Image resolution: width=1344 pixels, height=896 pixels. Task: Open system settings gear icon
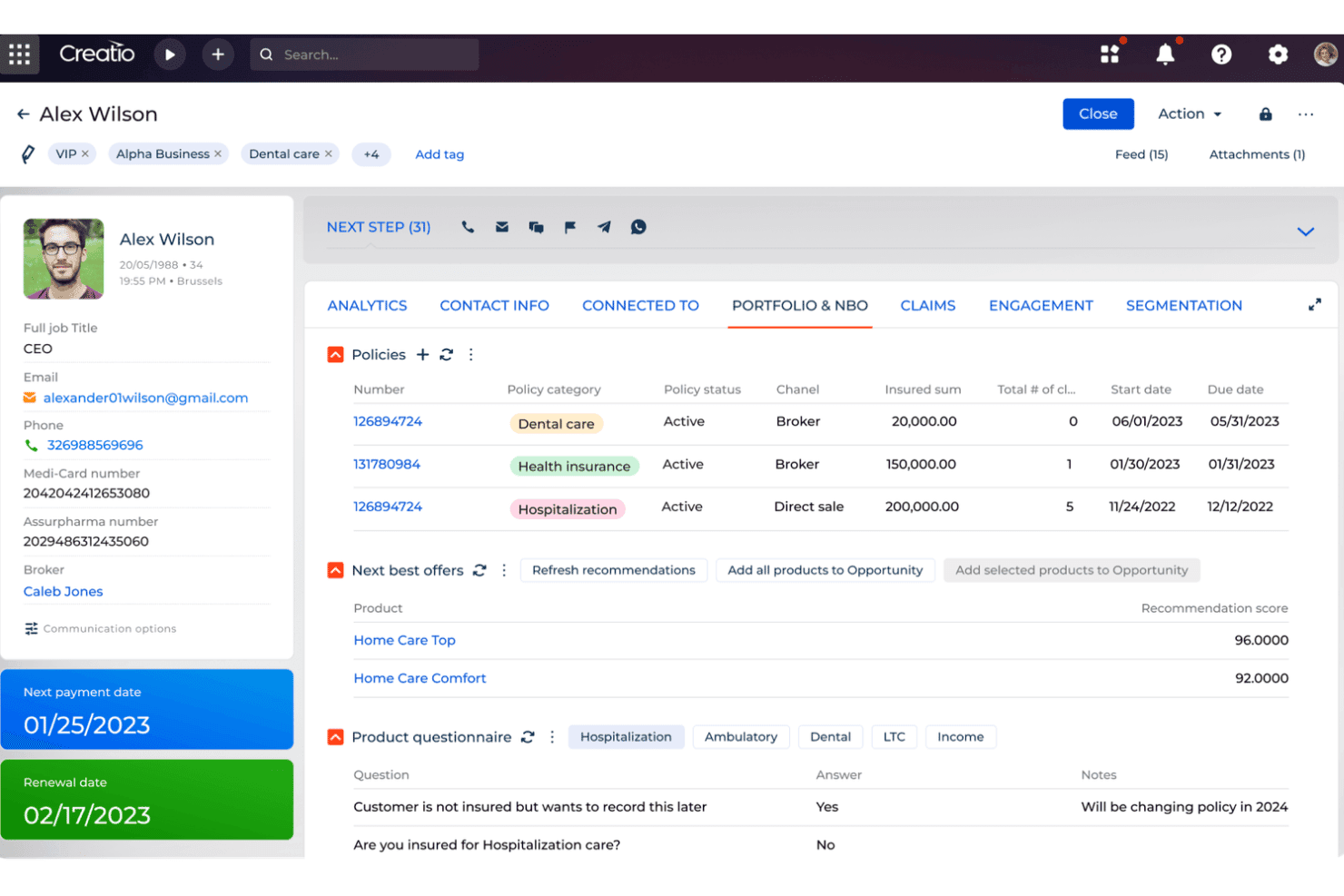pos(1278,54)
